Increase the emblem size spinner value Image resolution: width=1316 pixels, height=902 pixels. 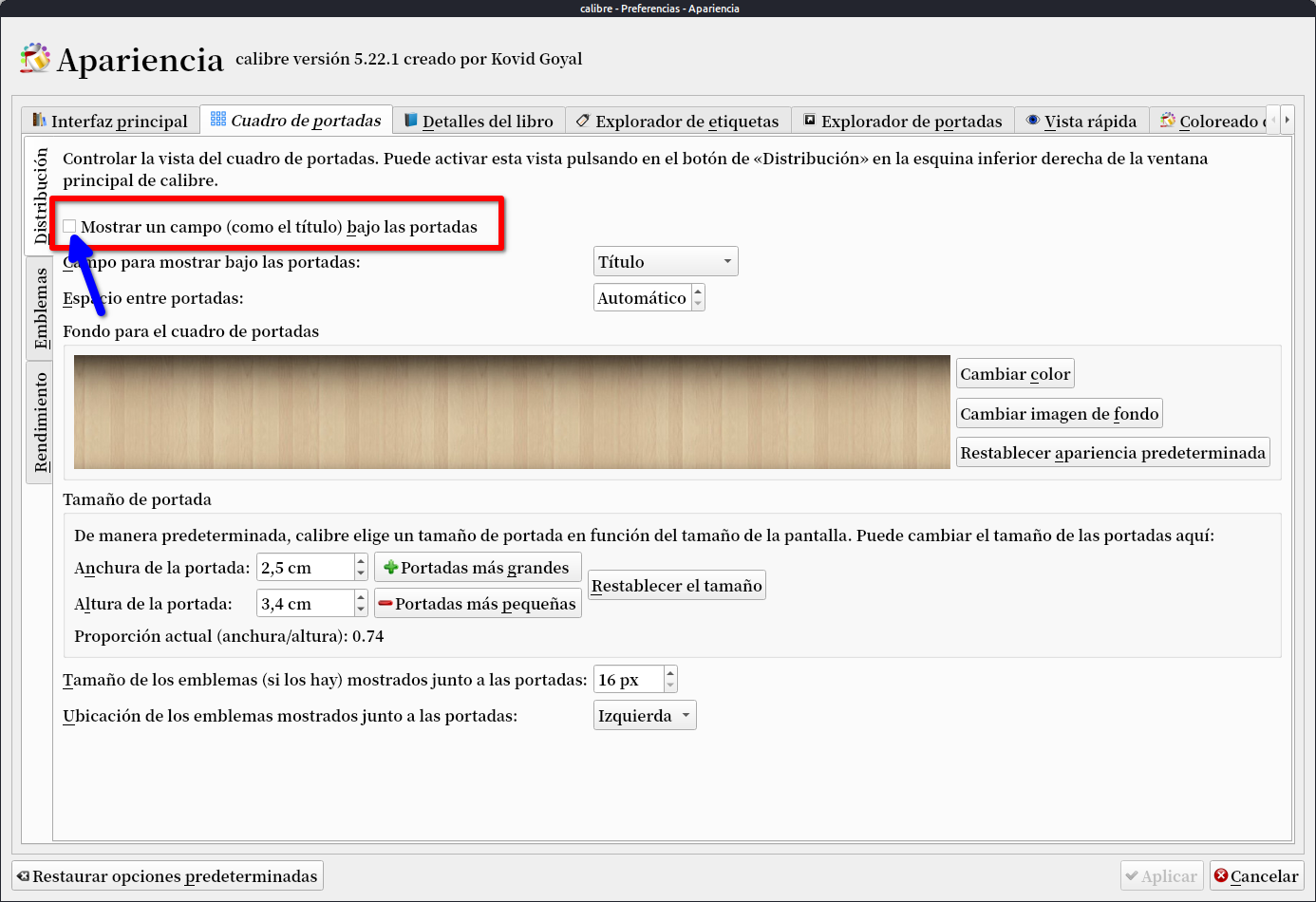tap(670, 673)
